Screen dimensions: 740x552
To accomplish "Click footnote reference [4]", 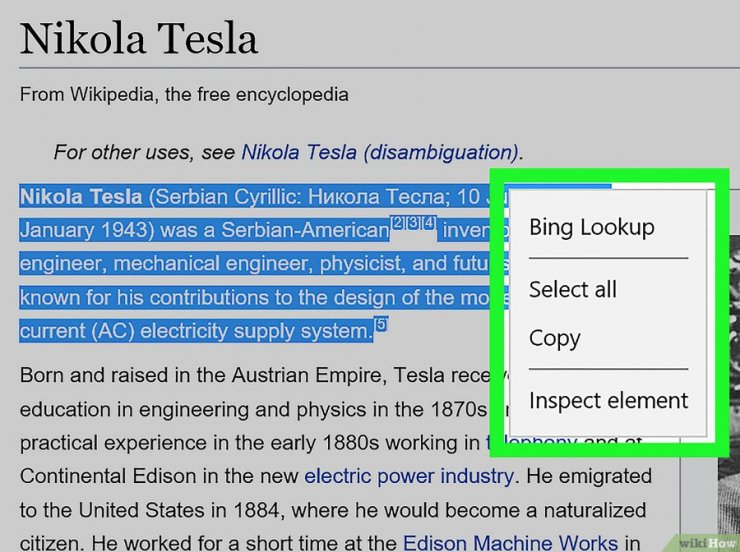I will (x=429, y=223).
